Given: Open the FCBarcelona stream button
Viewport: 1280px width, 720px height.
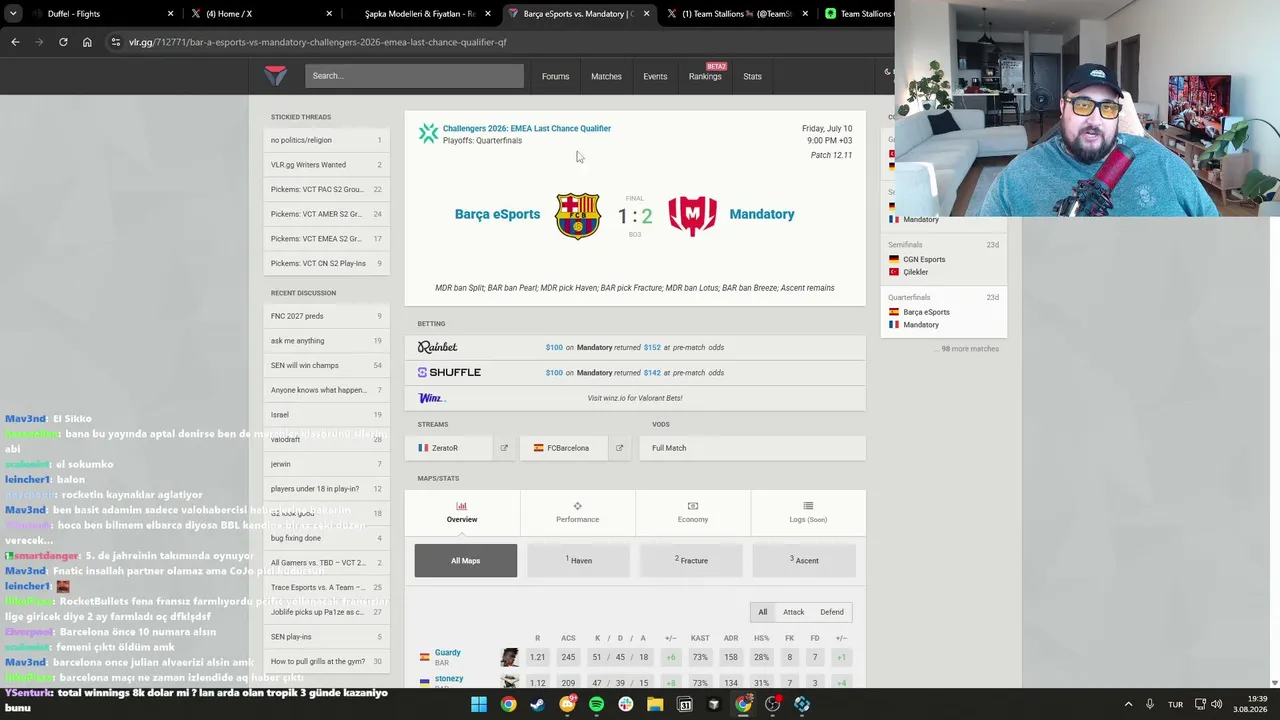Looking at the screenshot, I should point(565,448).
